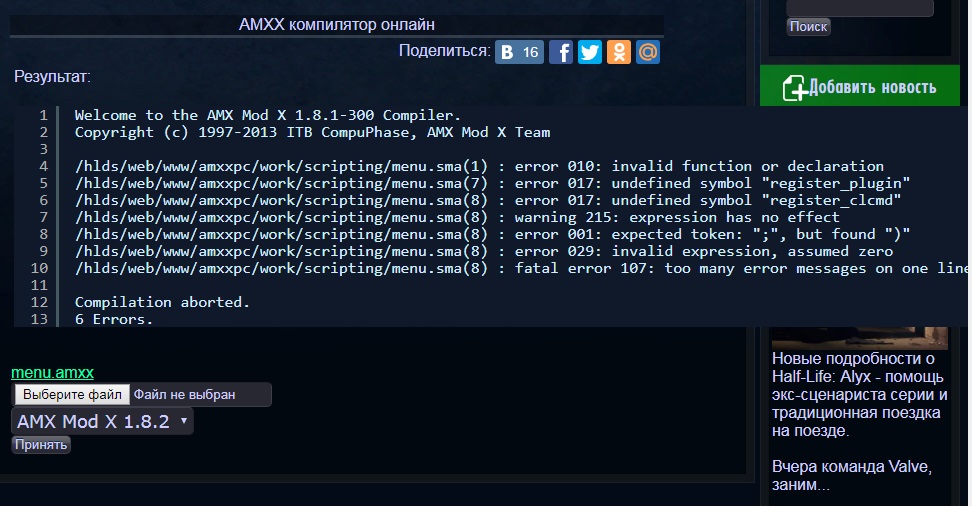
Task: Select the Copyright 1997-2013 line
Action: pos(312,132)
